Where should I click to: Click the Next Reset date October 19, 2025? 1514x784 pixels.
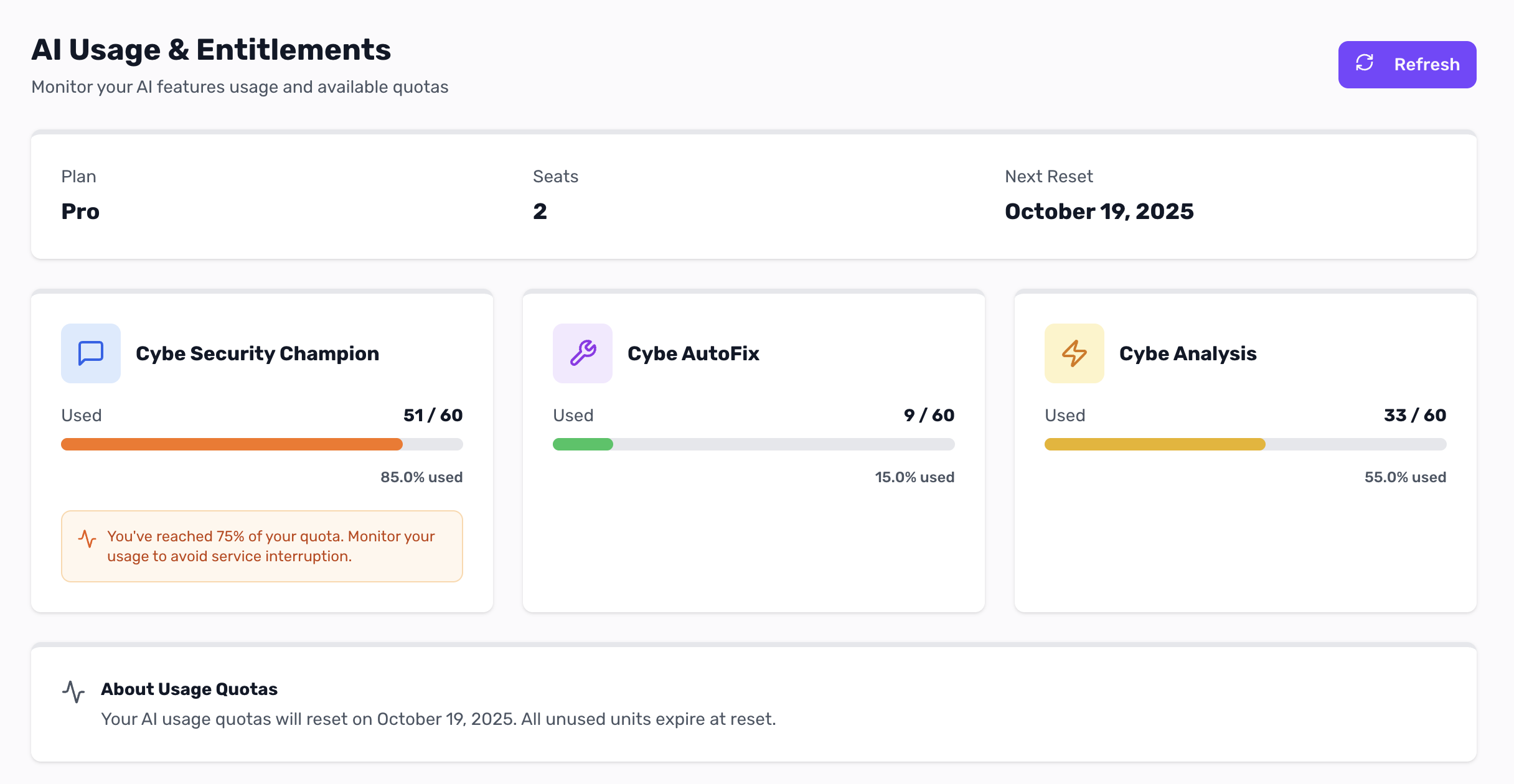1099,211
